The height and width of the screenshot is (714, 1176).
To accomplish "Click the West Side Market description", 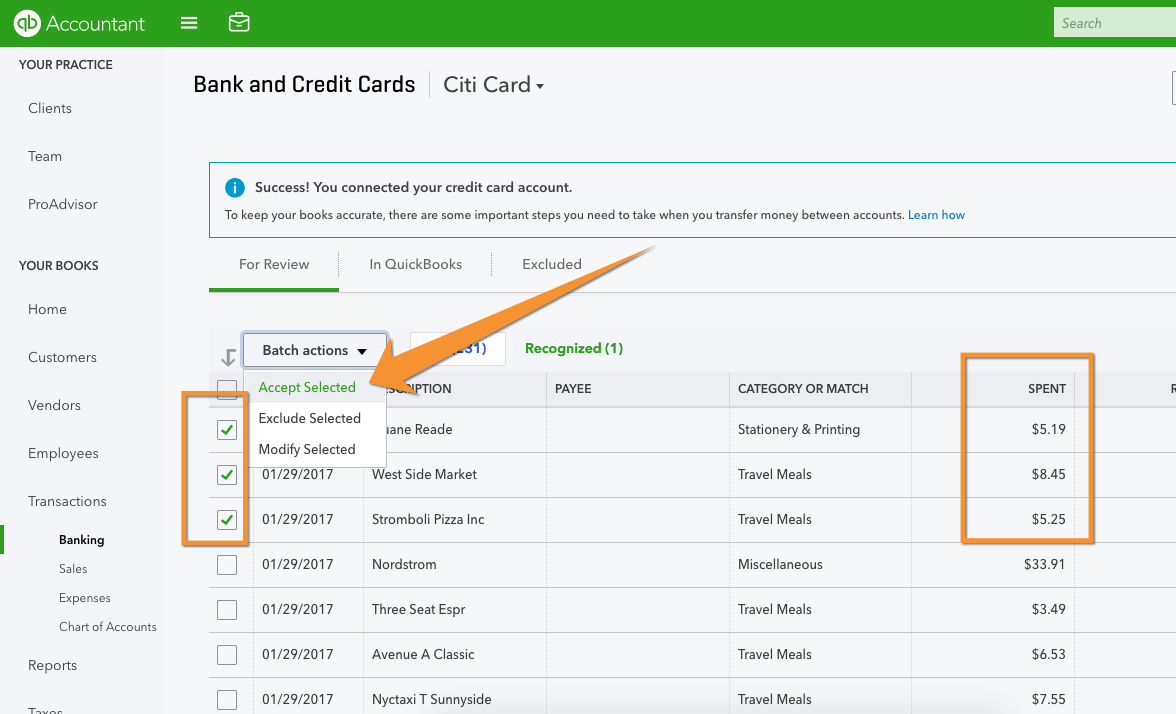I will tap(424, 474).
